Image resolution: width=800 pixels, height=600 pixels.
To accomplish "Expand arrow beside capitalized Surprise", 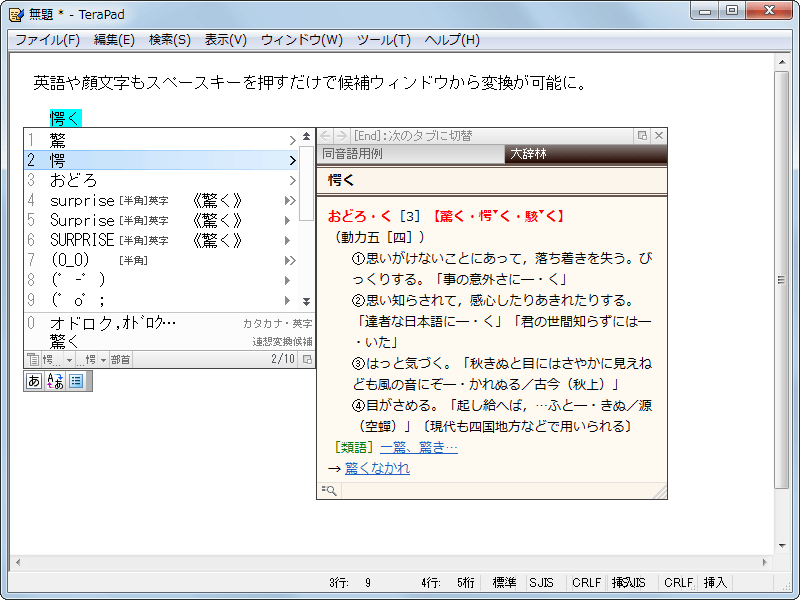I will coord(288,220).
